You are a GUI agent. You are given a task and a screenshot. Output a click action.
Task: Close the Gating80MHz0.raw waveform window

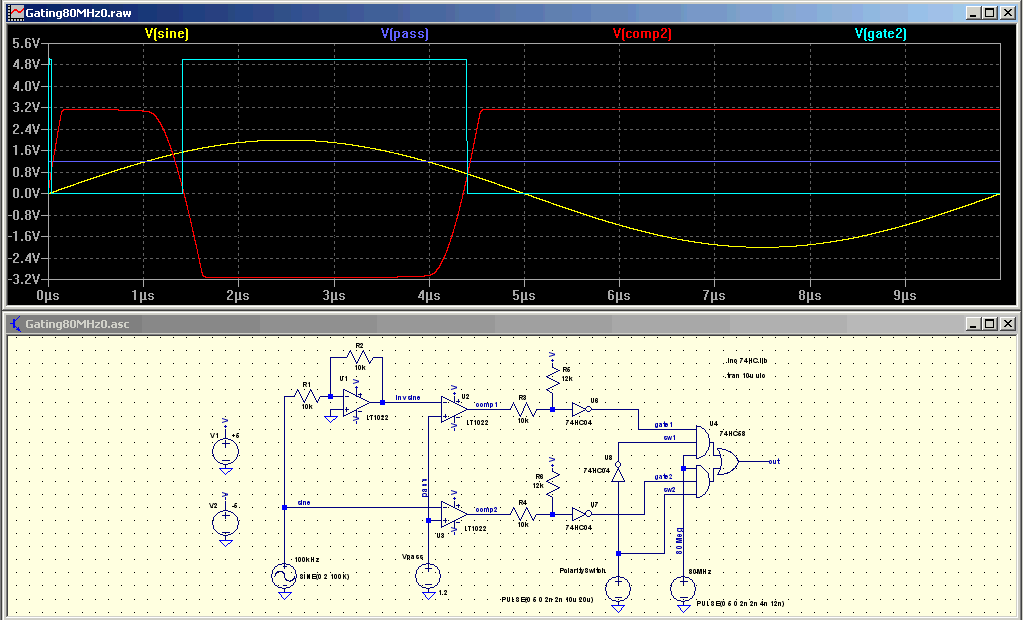tap(1008, 12)
